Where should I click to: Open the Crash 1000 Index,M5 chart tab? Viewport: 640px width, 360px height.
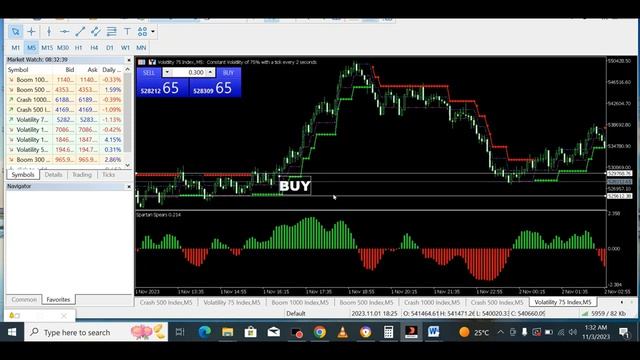(432, 302)
